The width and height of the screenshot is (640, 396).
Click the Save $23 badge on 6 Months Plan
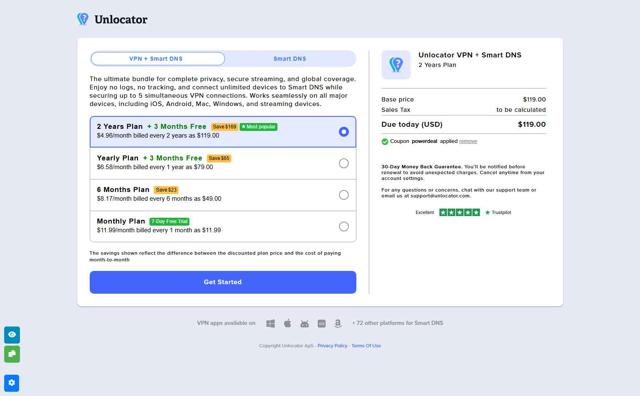[x=166, y=189]
